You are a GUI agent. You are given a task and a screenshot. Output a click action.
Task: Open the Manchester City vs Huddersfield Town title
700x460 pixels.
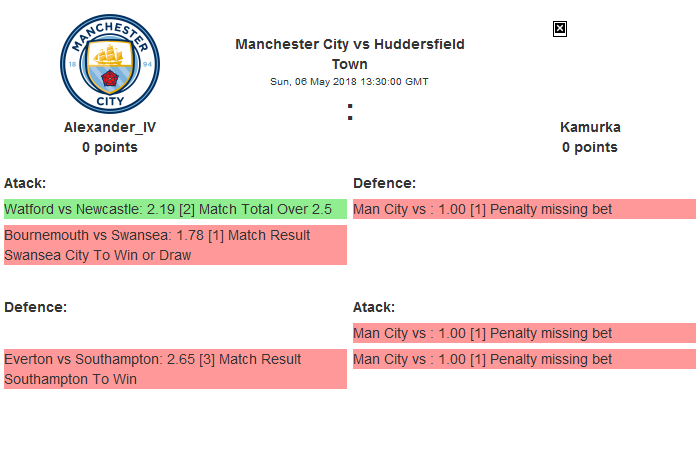coord(349,54)
